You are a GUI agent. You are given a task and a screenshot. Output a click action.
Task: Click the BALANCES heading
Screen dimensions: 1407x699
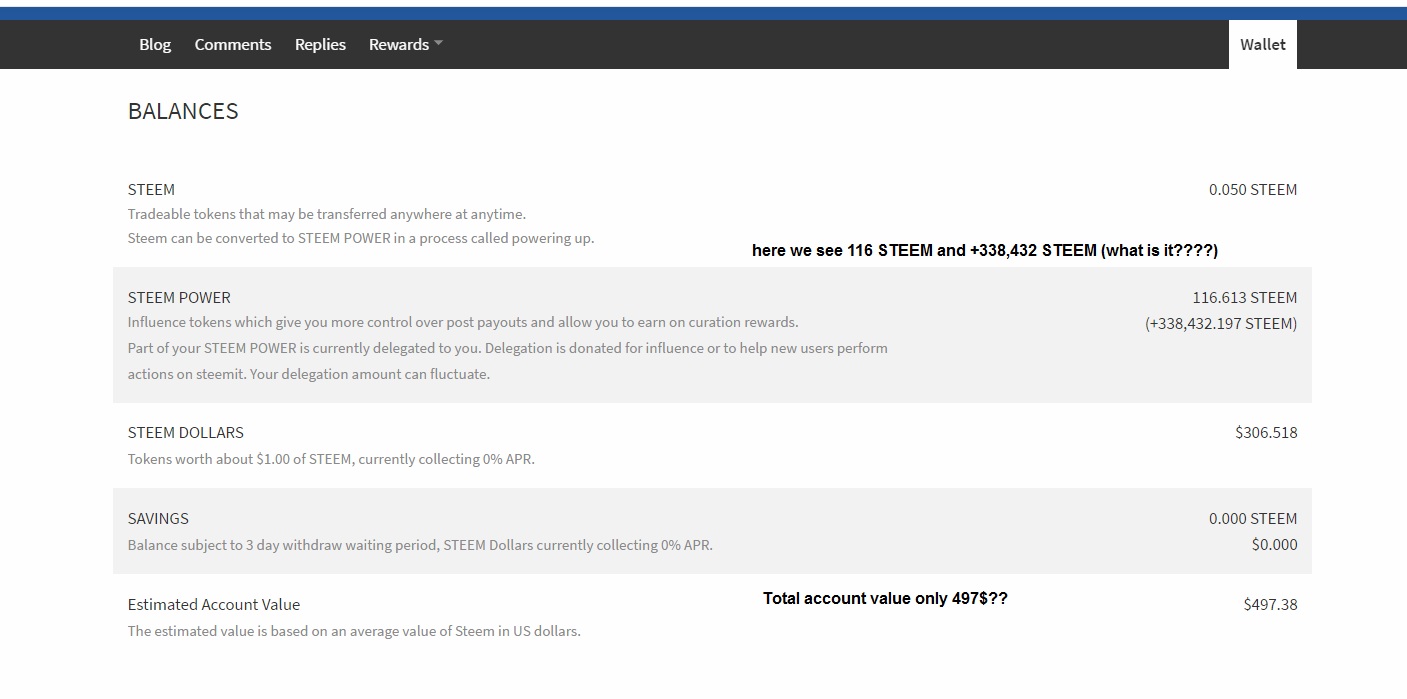pos(183,111)
